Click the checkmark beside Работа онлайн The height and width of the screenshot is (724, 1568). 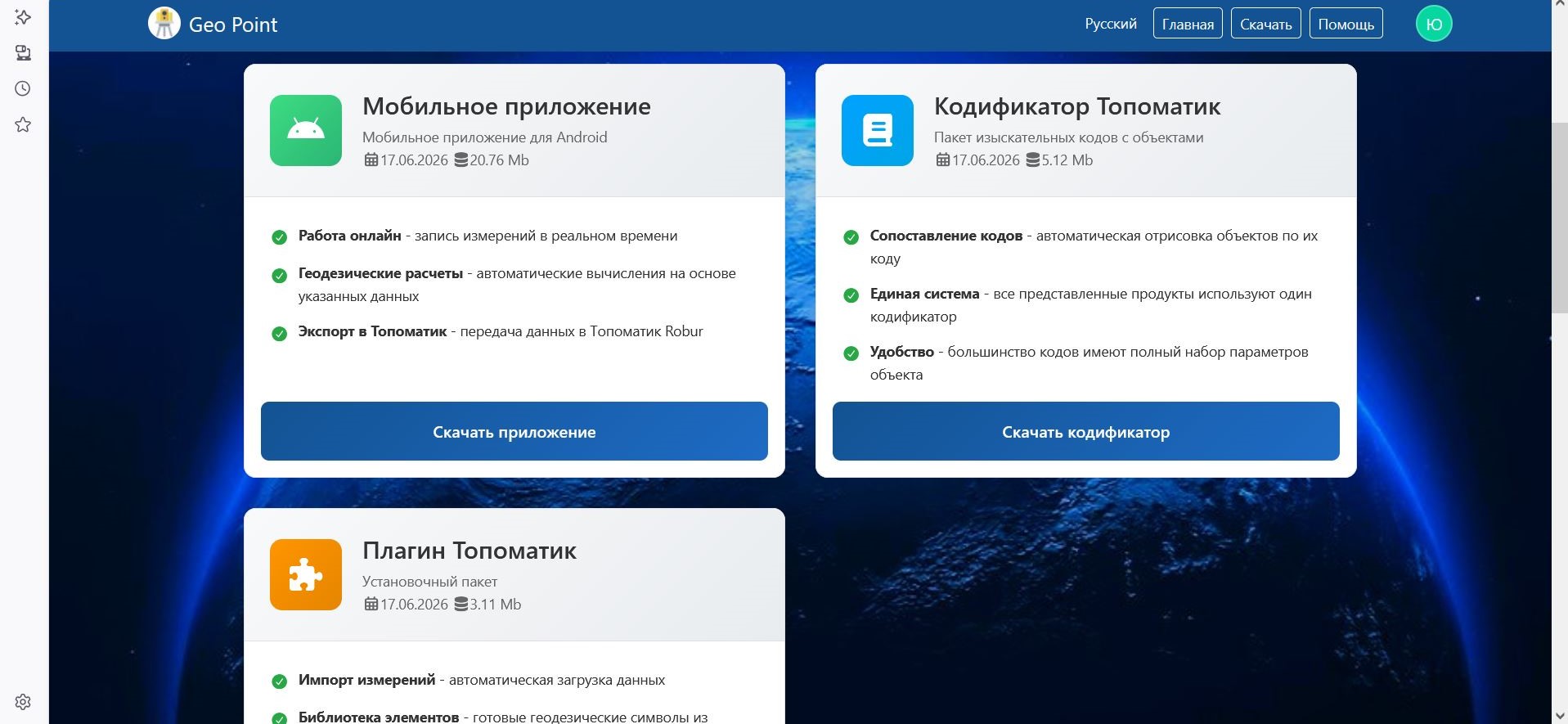click(x=279, y=237)
